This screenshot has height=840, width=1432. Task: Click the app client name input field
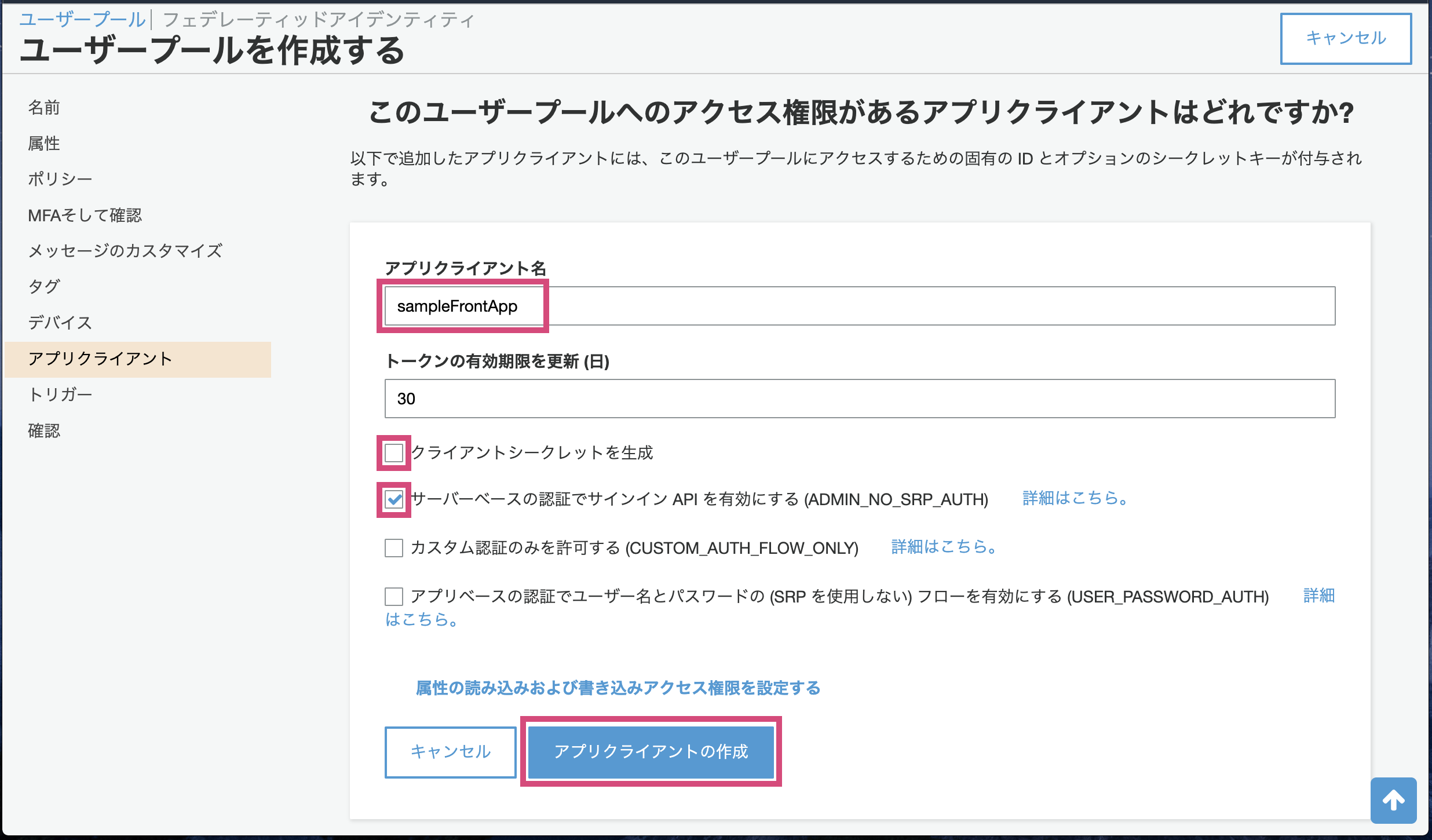click(860, 306)
